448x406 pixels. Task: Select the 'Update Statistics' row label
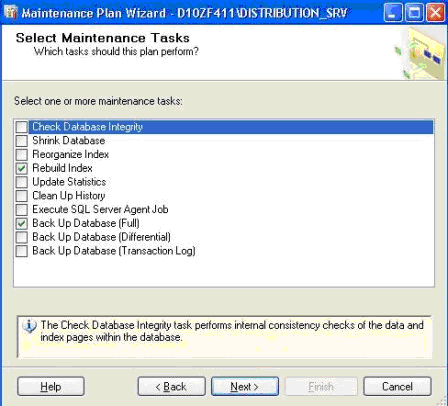[x=69, y=182]
